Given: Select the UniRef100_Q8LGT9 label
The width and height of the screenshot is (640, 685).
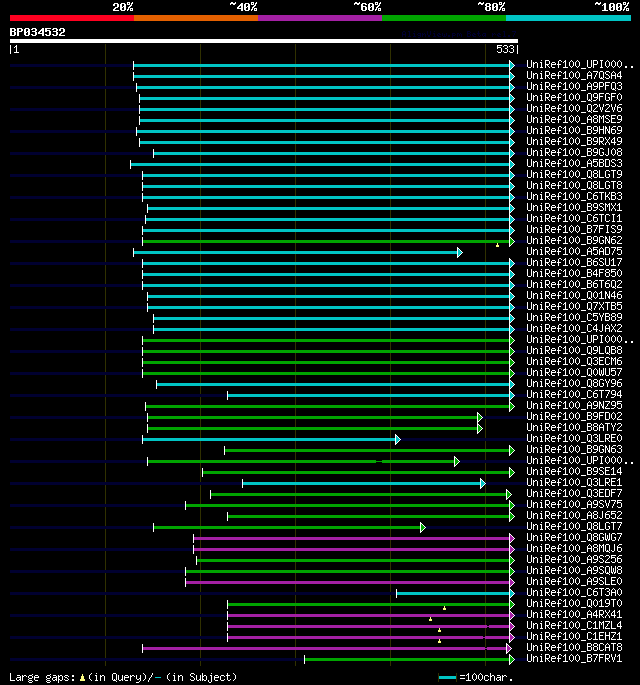Looking at the screenshot, I should coord(574,174).
